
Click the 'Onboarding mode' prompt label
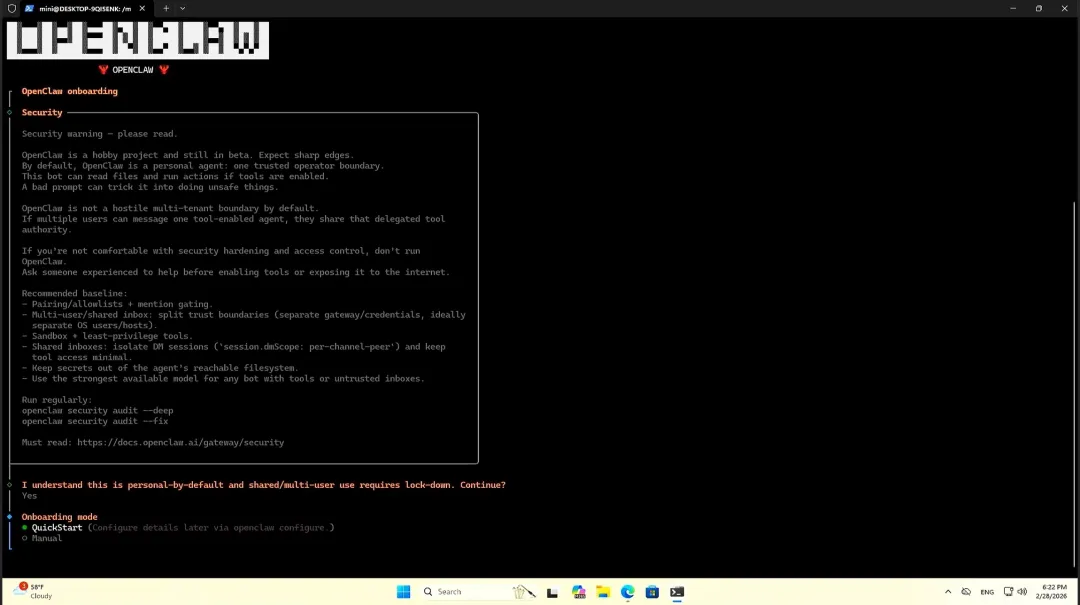[x=59, y=517]
